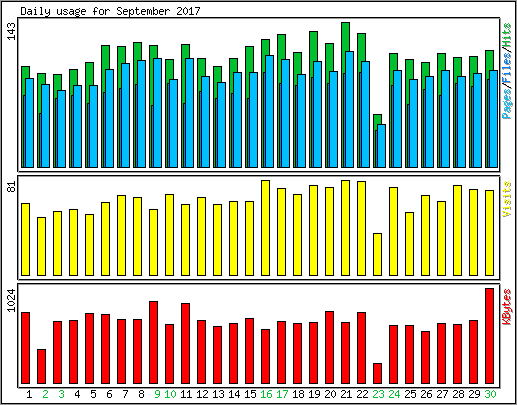
Task: Click the yellow Visits bar for day 16
Action: click(x=265, y=228)
